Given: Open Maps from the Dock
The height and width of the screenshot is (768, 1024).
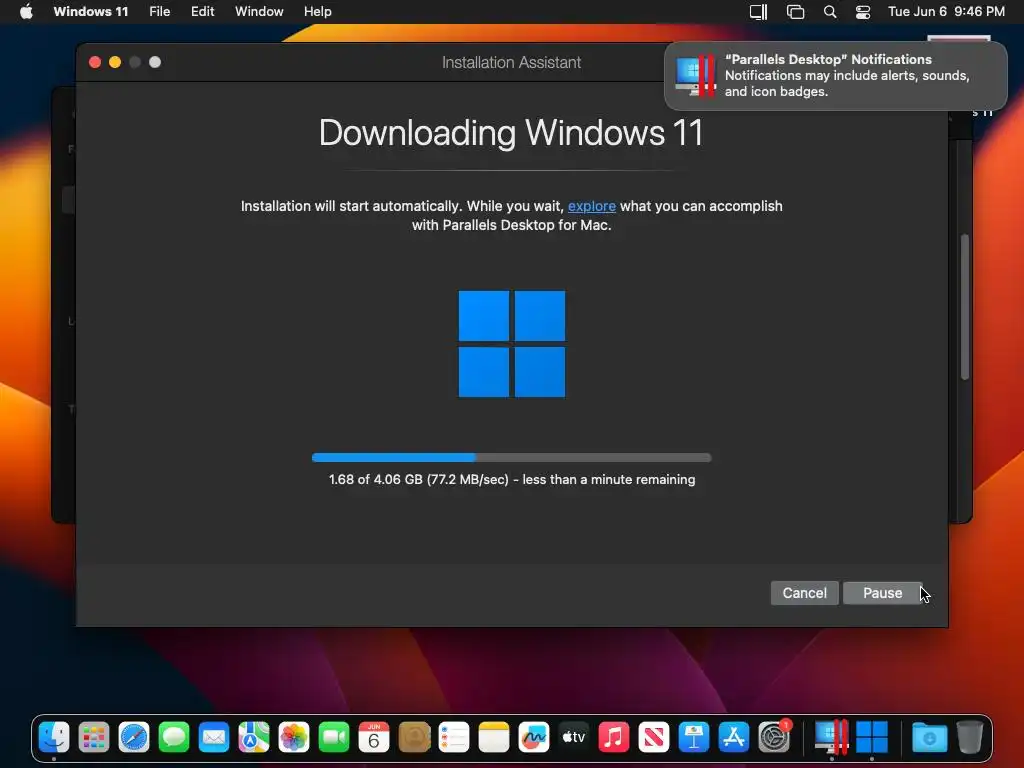Looking at the screenshot, I should point(254,738).
